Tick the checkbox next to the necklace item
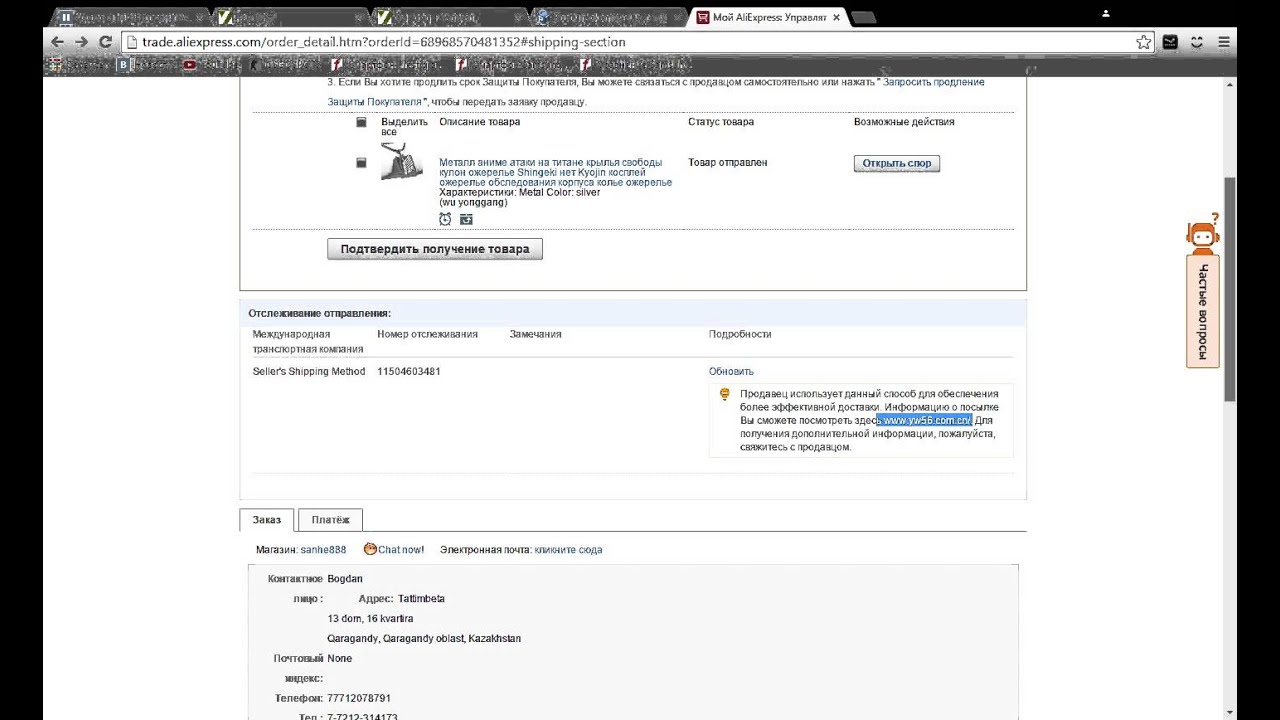 (361, 162)
